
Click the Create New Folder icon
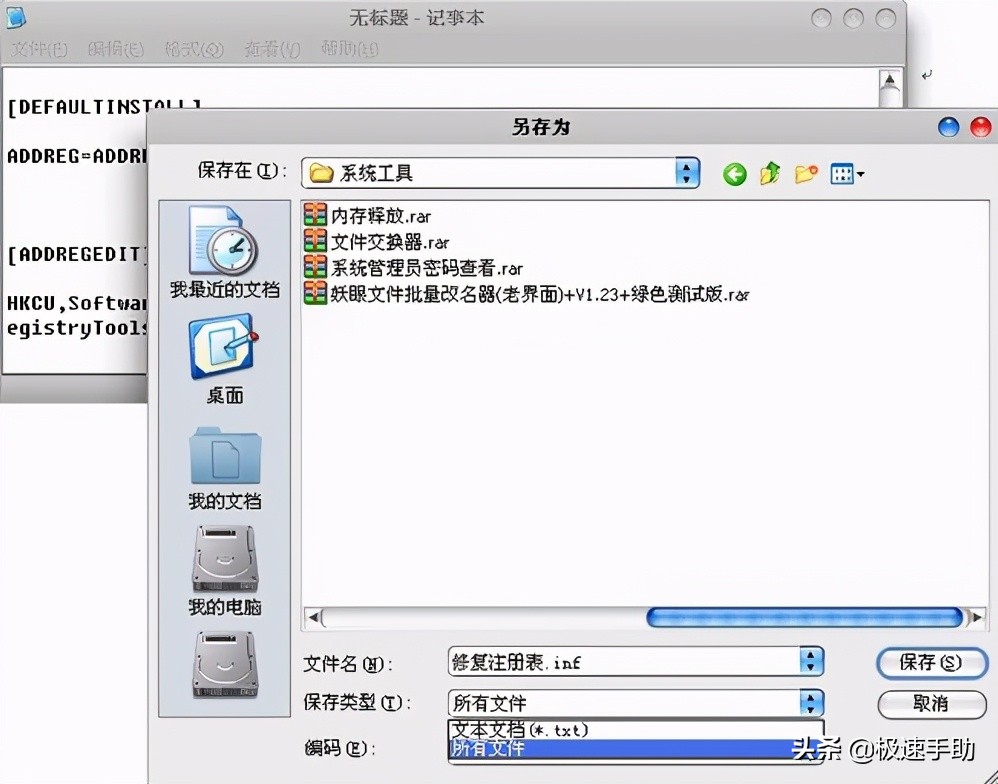tap(806, 171)
